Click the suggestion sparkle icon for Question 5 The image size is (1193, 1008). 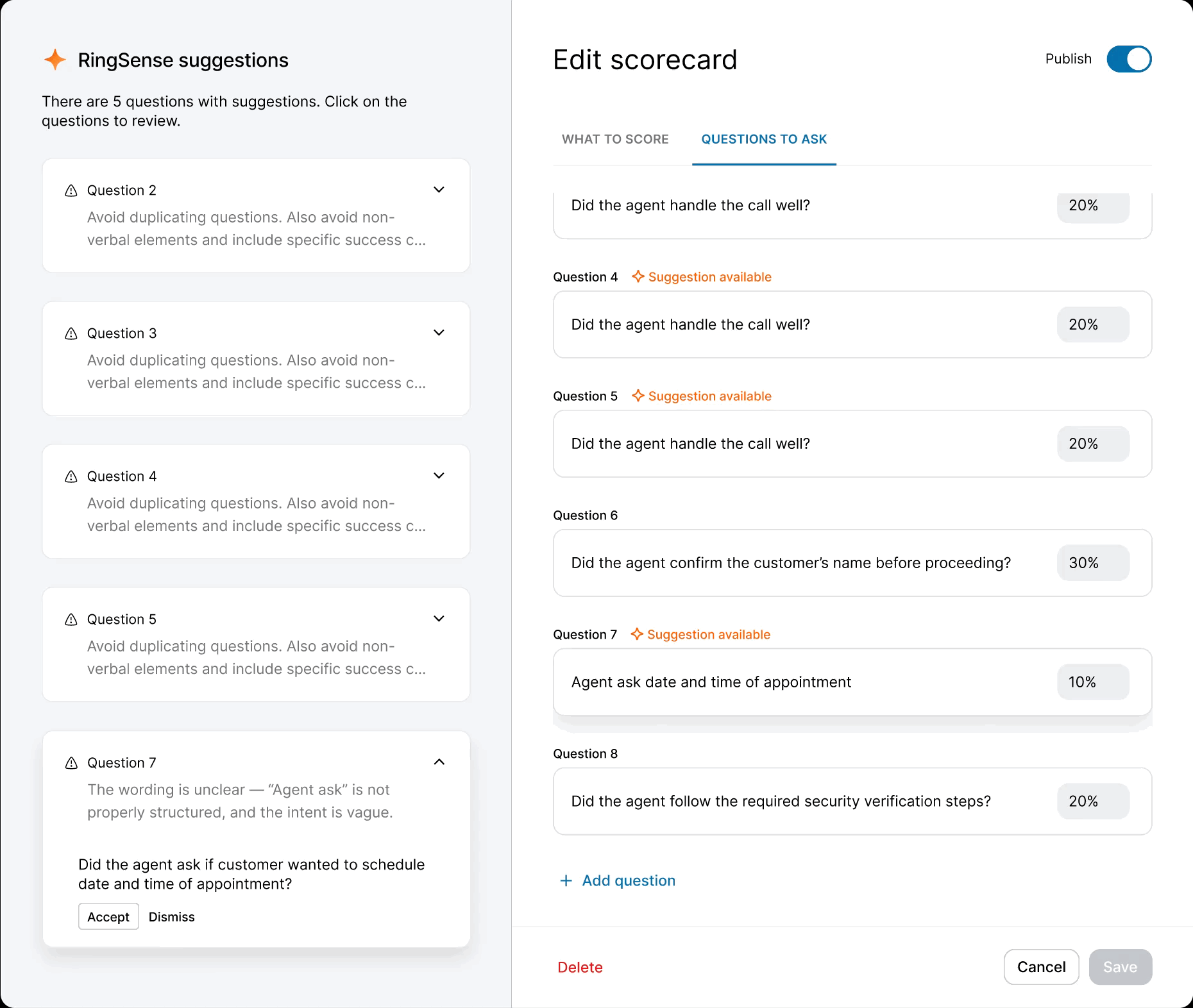click(638, 396)
